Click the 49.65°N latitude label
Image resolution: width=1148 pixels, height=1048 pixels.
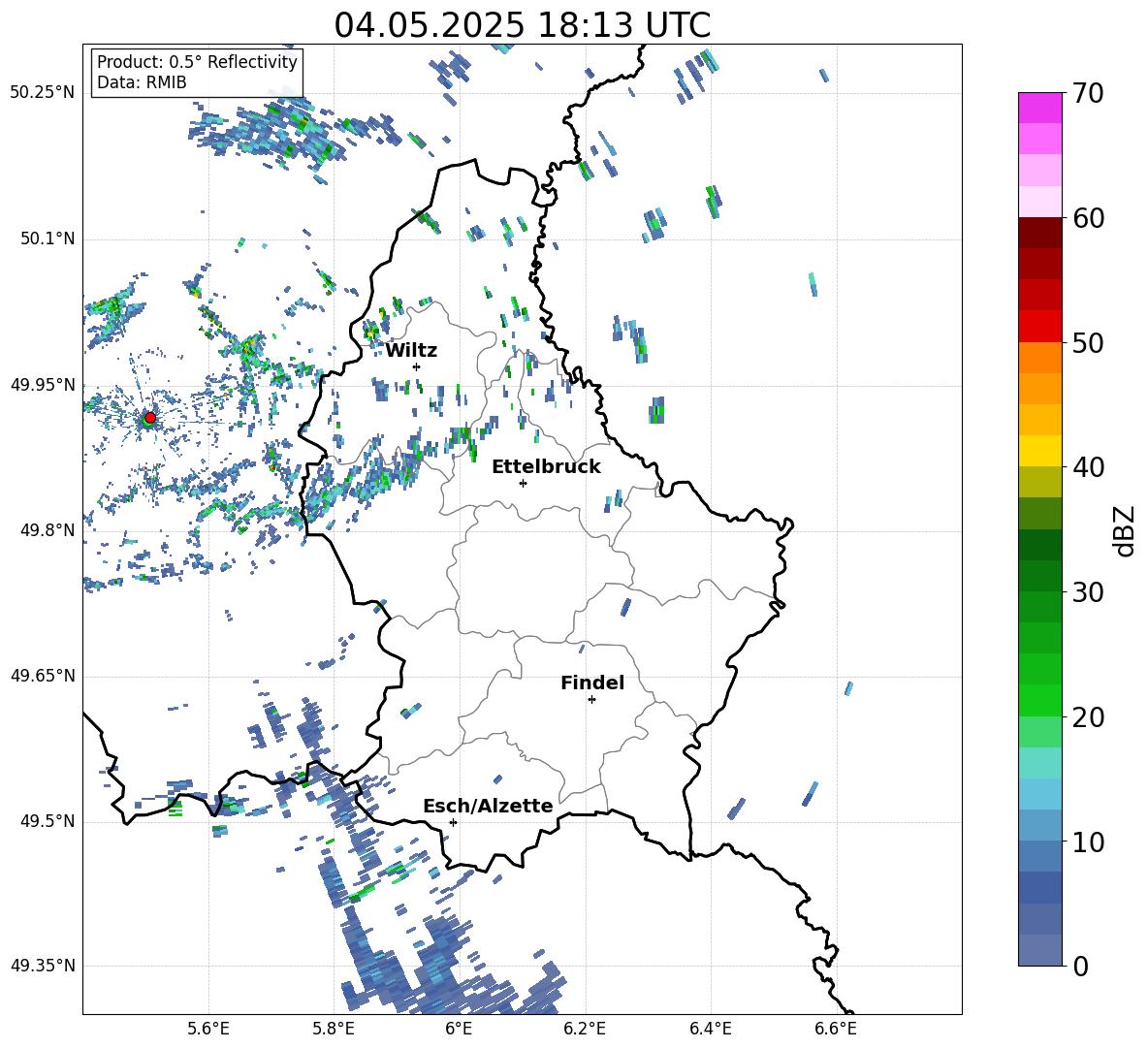[43, 676]
